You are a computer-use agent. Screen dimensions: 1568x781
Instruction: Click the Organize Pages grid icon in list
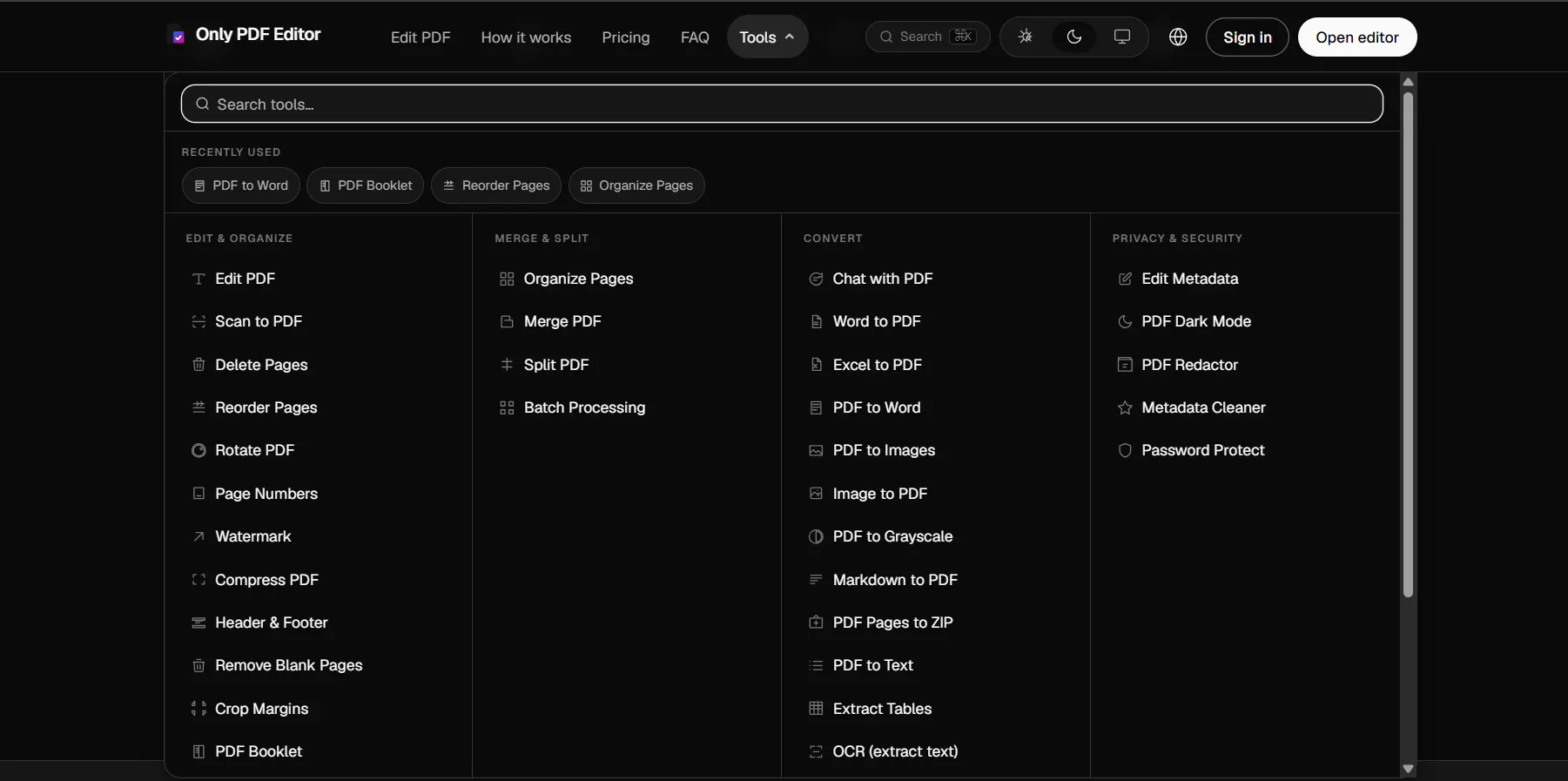[507, 279]
